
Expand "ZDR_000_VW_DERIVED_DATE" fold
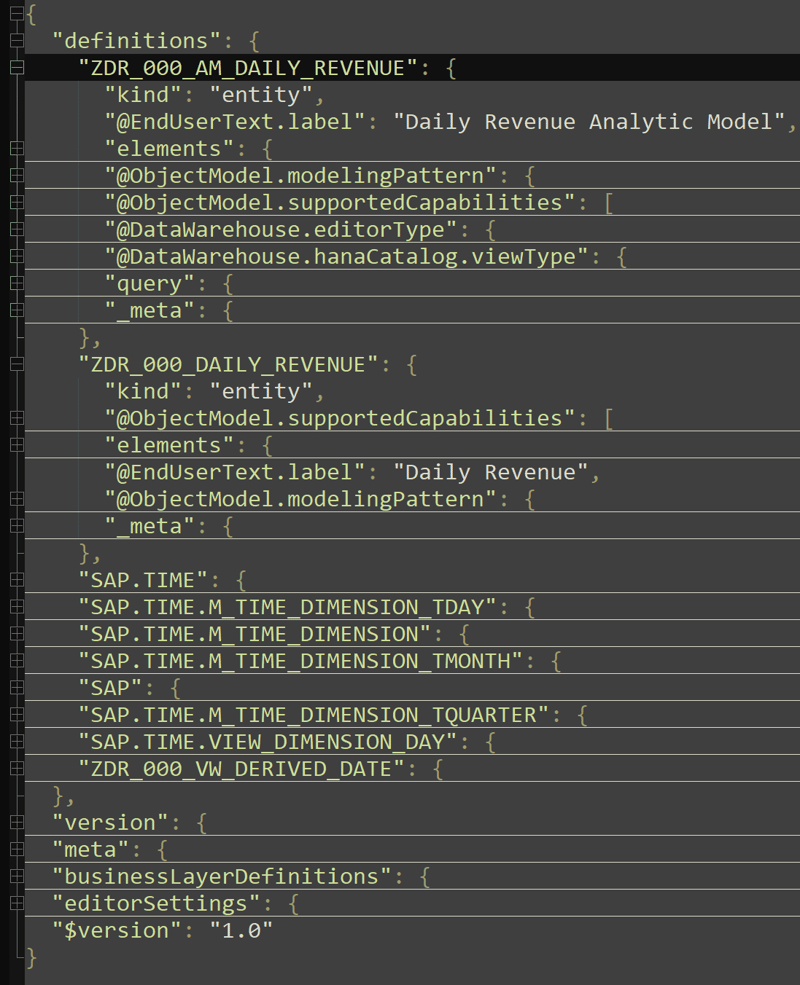pyautogui.click(x=17, y=769)
